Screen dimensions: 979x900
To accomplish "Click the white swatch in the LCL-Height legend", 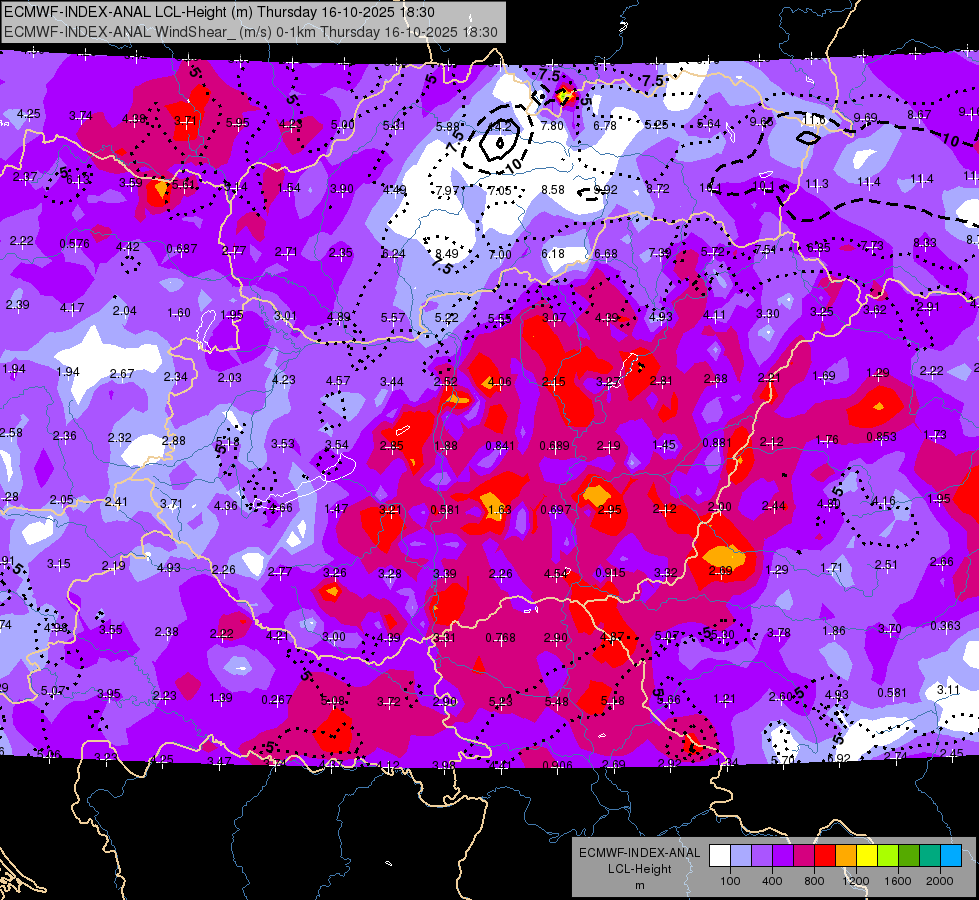I will point(720,856).
